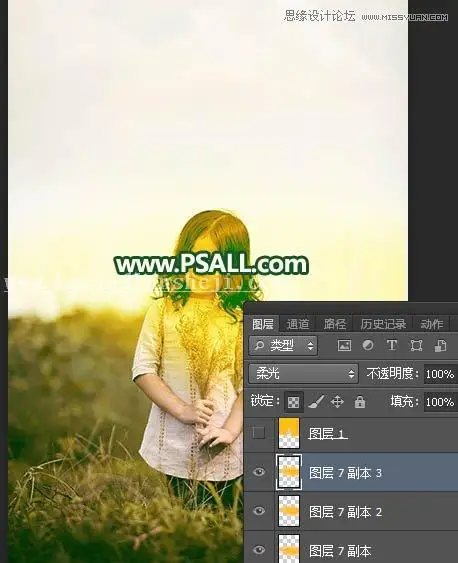This screenshot has width=458, height=563.
Task: Open the 不透明度 opacity value field
Action: point(440,374)
